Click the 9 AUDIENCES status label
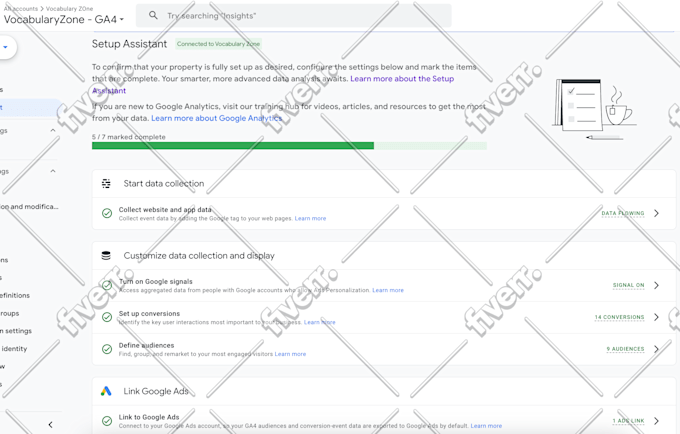 pos(625,349)
